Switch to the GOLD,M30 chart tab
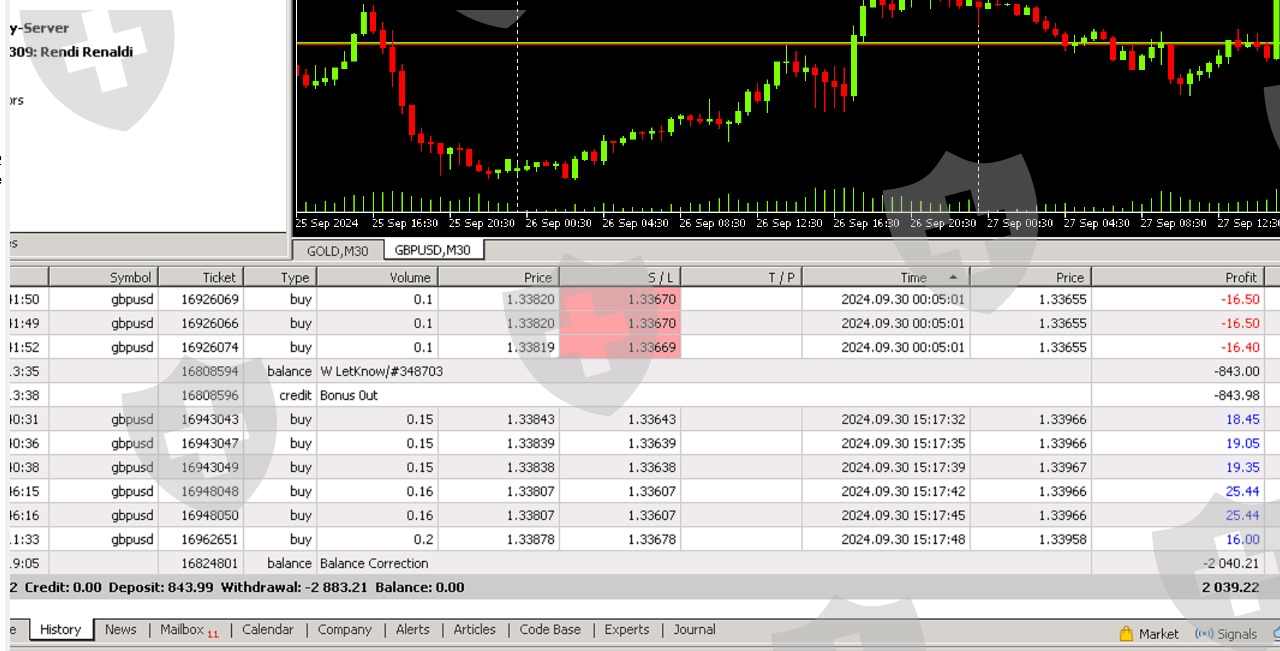The width and height of the screenshot is (1280, 651). (337, 250)
